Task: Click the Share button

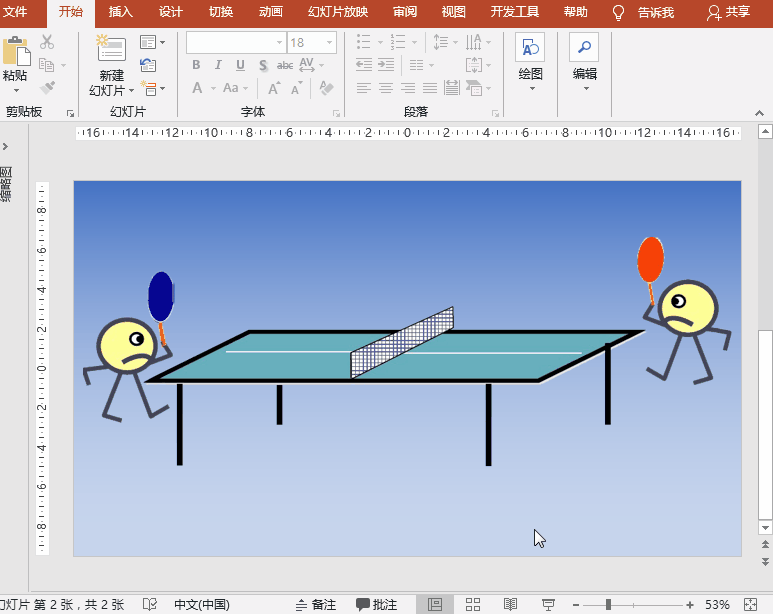Action: [x=729, y=12]
